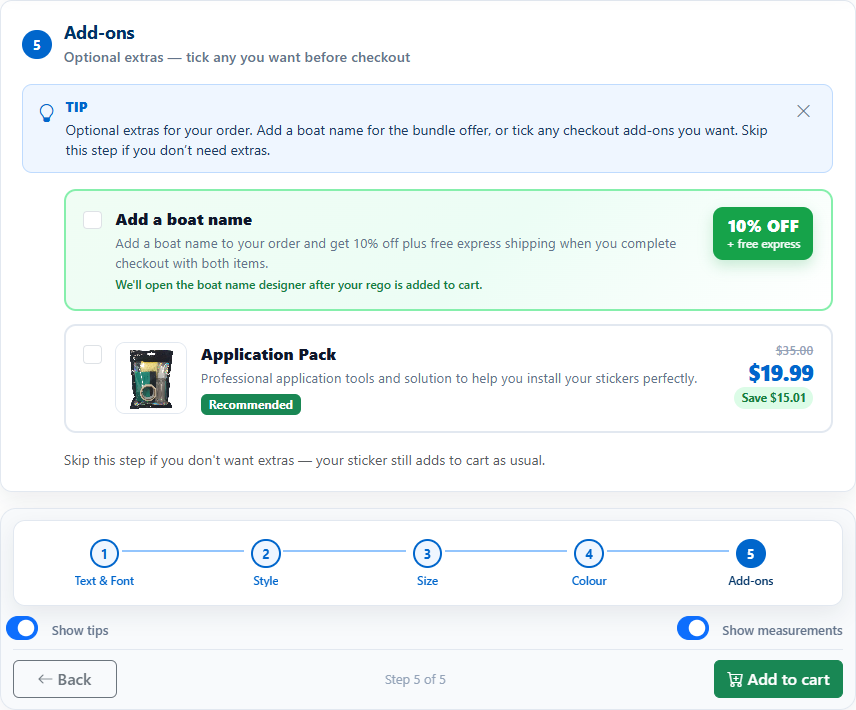Click the Back button
Viewport: 856px width, 710px height.
click(65, 679)
